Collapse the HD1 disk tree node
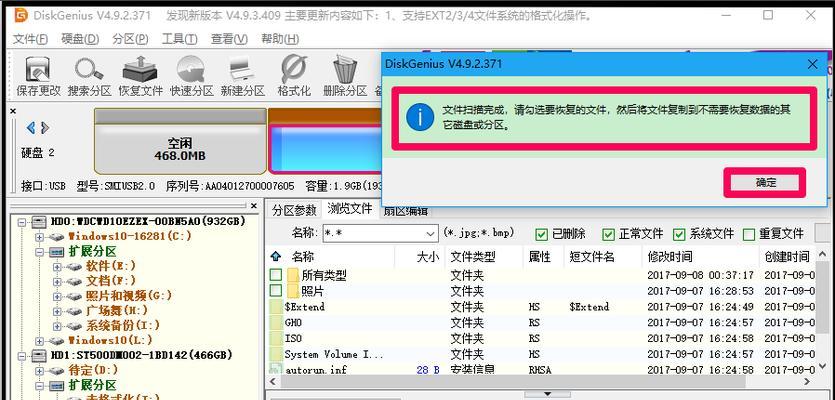Viewport: 835px width, 400px height. pyautogui.click(x=22, y=355)
